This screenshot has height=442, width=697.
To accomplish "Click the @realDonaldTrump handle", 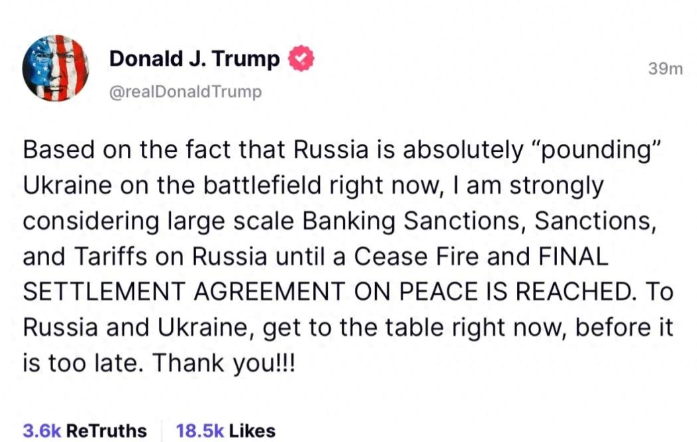I will (x=185, y=92).
